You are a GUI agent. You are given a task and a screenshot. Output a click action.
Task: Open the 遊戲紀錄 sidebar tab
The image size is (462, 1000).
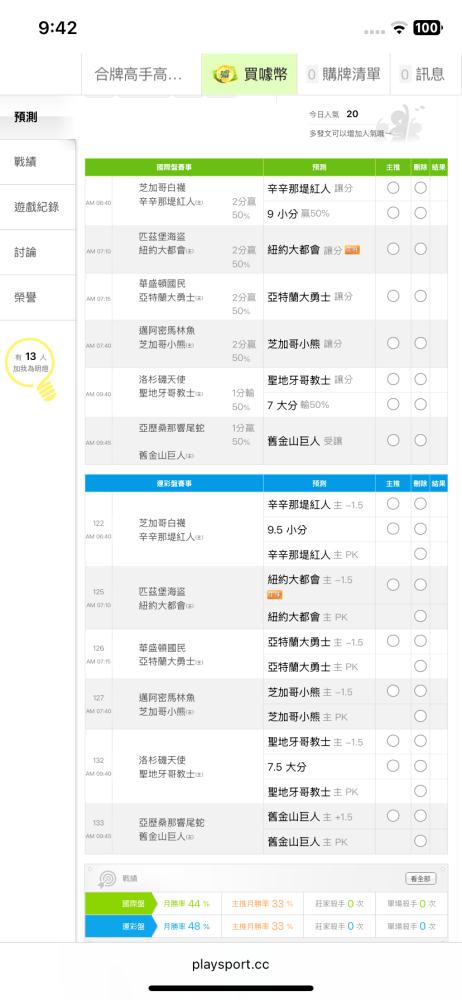pos(37,207)
